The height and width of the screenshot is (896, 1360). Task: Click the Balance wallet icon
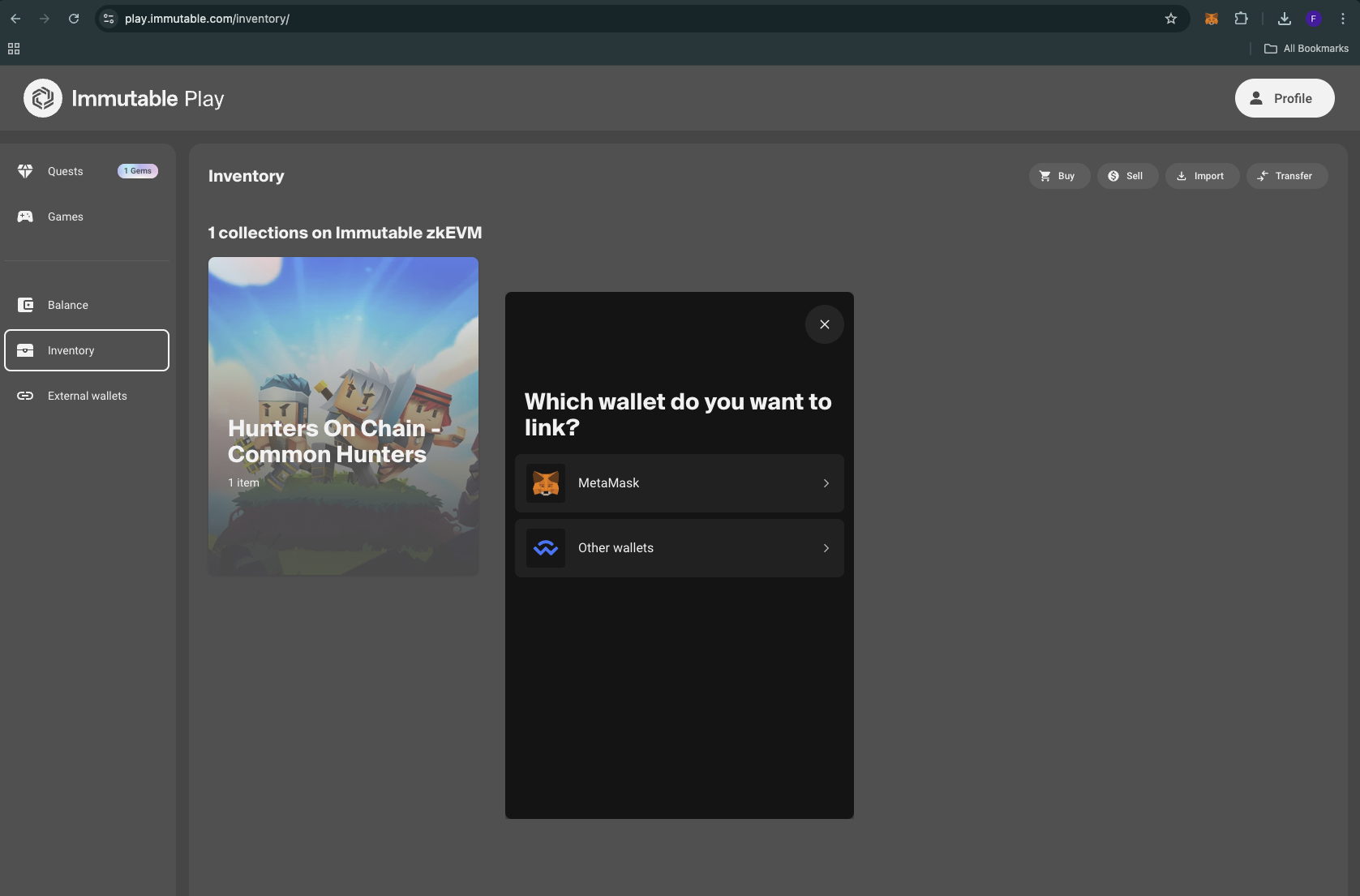[25, 305]
